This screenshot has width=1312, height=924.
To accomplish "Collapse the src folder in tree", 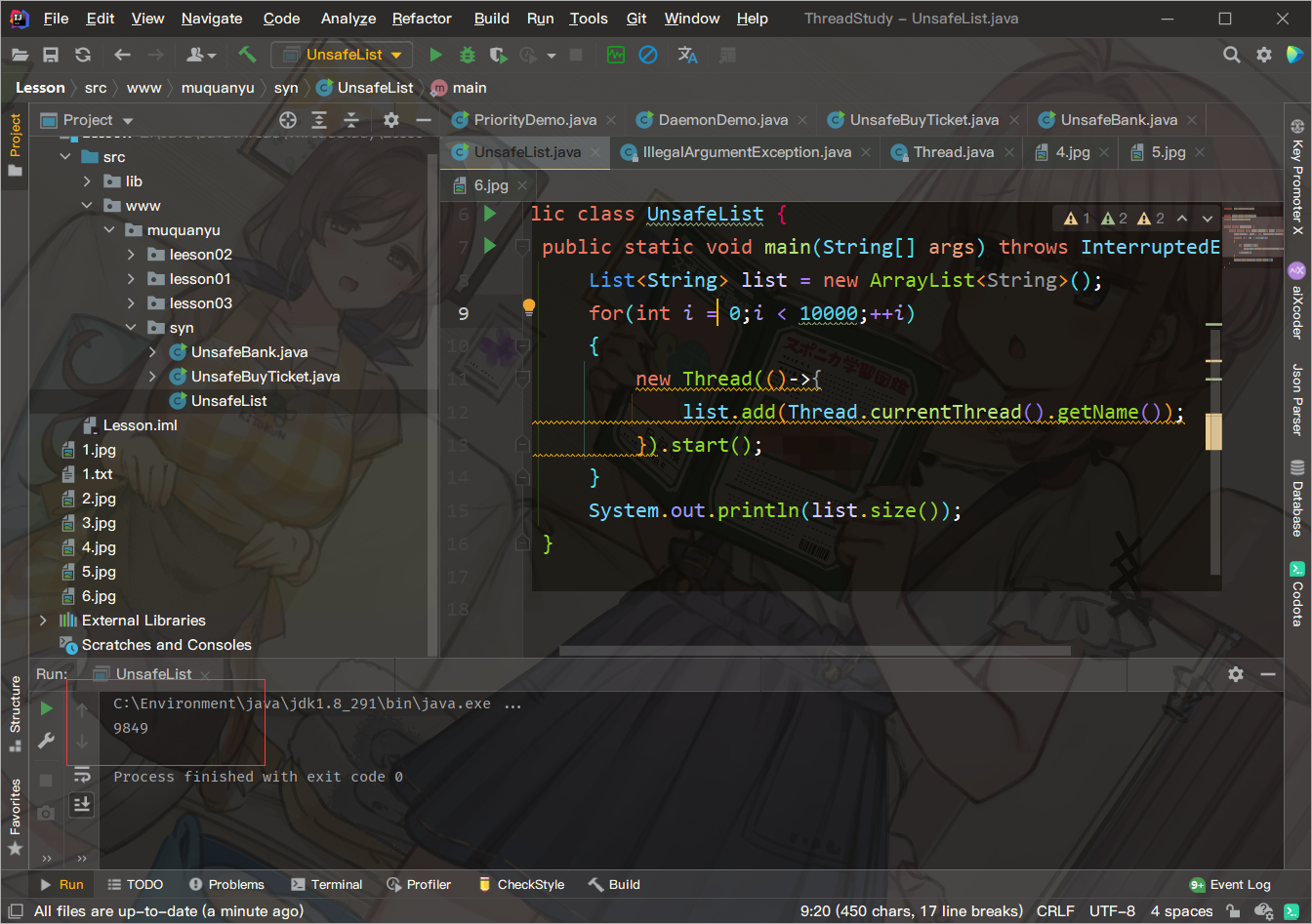I will [65, 157].
